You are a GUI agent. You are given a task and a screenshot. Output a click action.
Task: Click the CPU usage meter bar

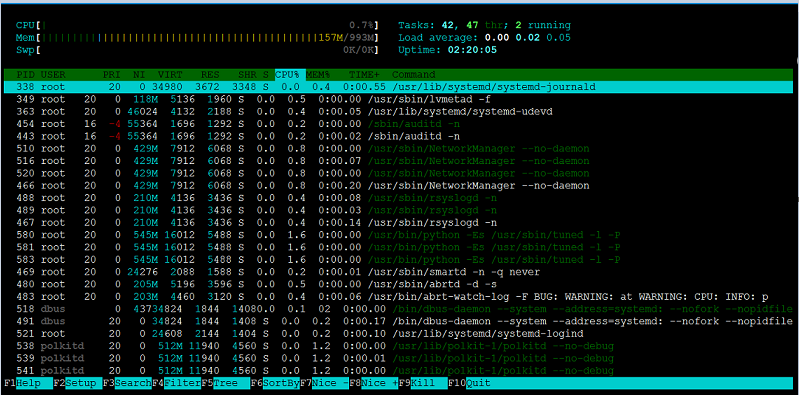tap(198, 25)
